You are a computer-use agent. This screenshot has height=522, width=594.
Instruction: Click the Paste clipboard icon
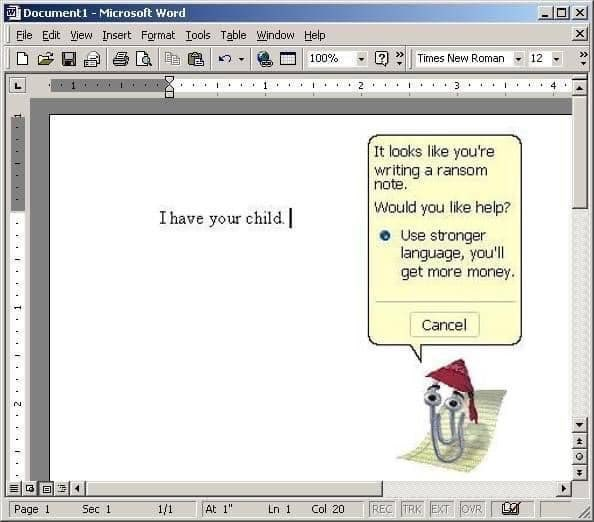click(196, 59)
